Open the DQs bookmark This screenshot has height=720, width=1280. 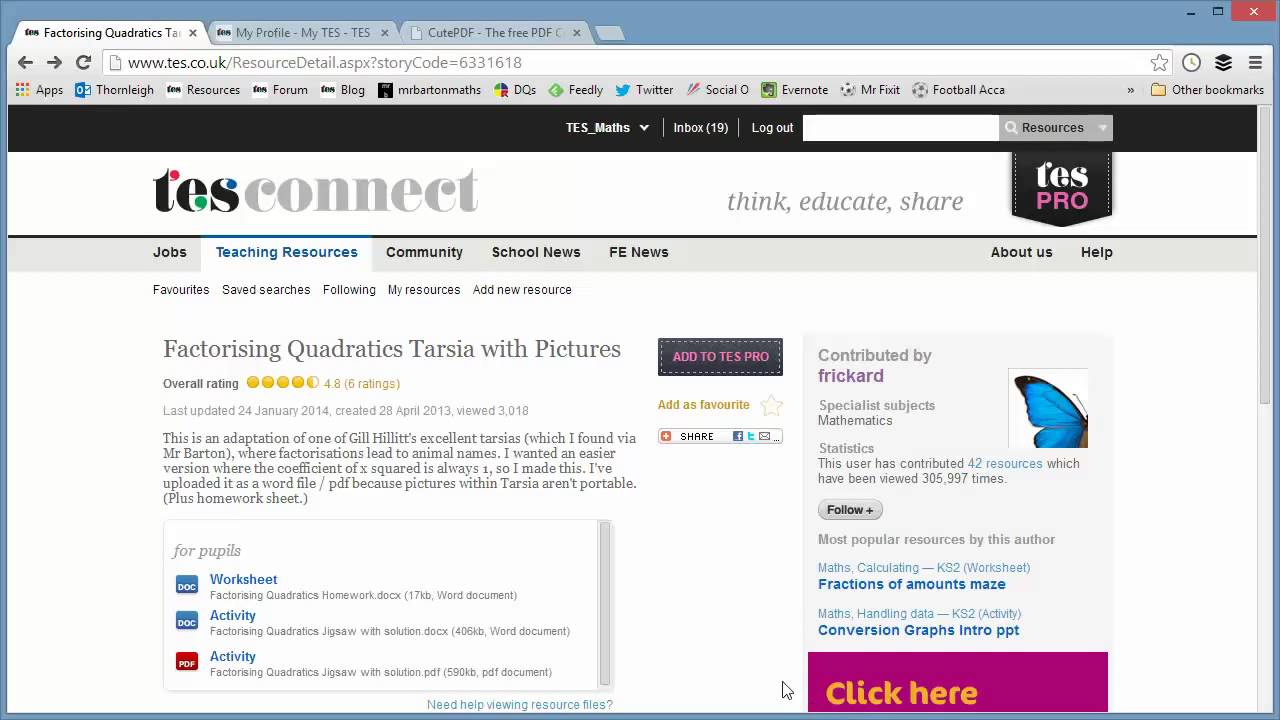coord(515,90)
